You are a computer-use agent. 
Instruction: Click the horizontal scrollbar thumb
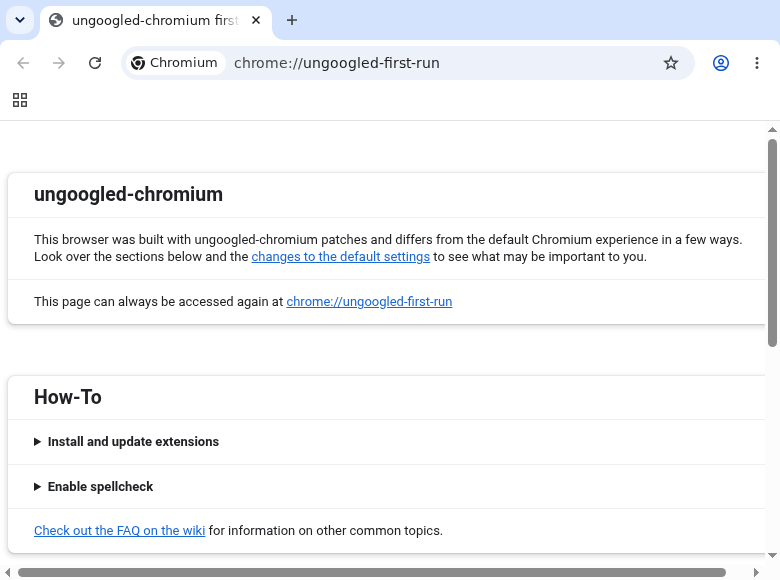(372, 573)
